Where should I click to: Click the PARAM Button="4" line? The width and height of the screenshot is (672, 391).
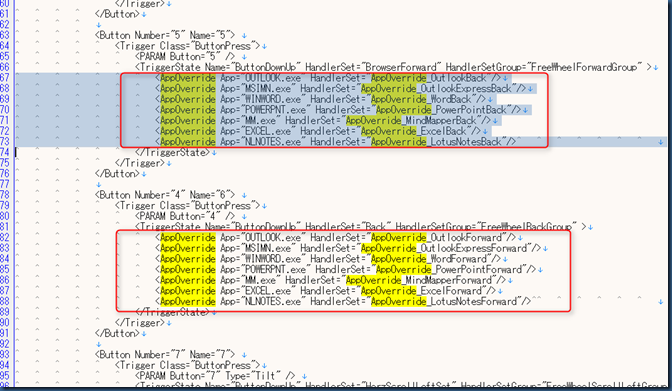[185, 216]
